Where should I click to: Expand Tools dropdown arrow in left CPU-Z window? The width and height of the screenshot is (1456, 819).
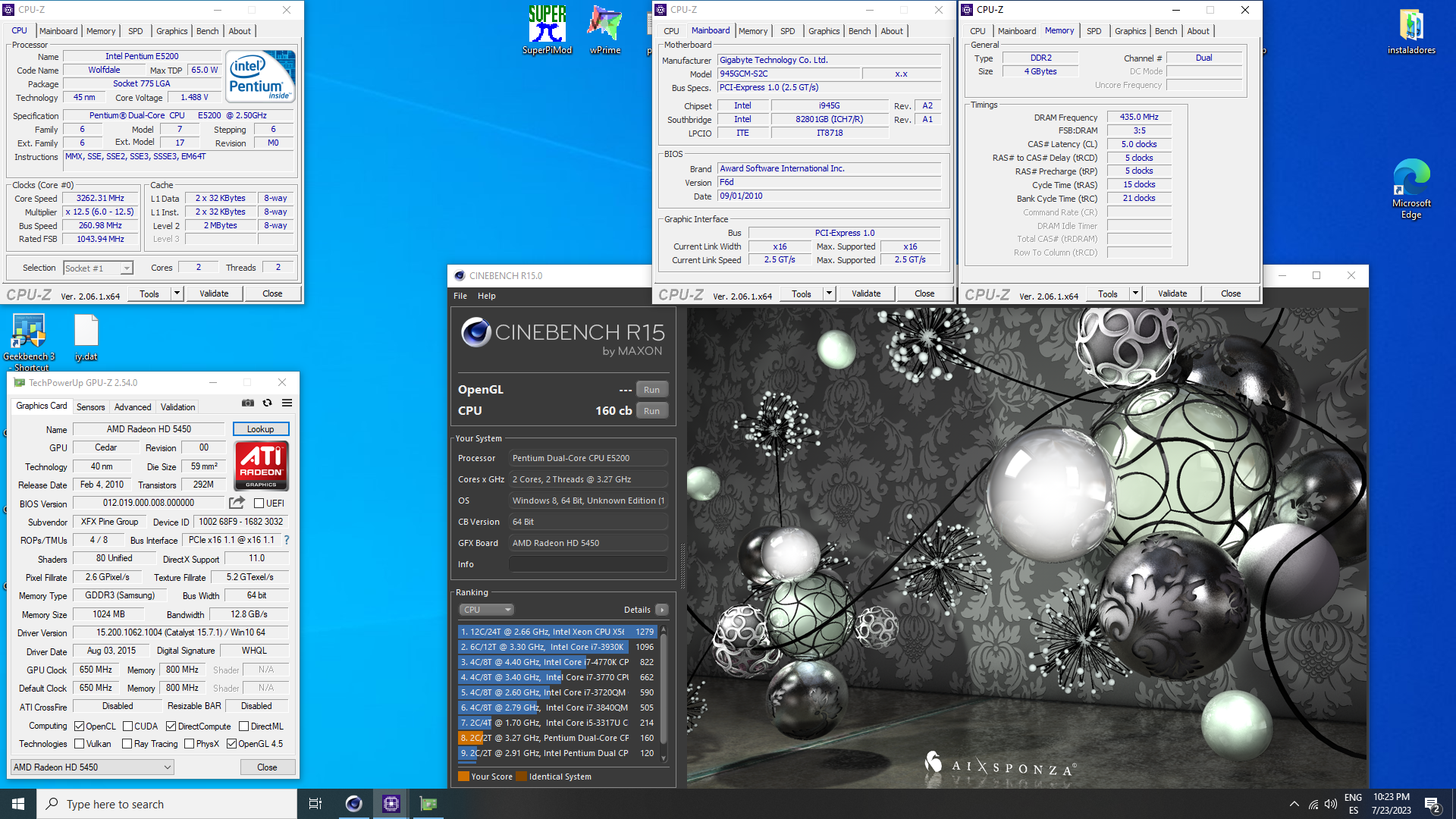(x=177, y=293)
